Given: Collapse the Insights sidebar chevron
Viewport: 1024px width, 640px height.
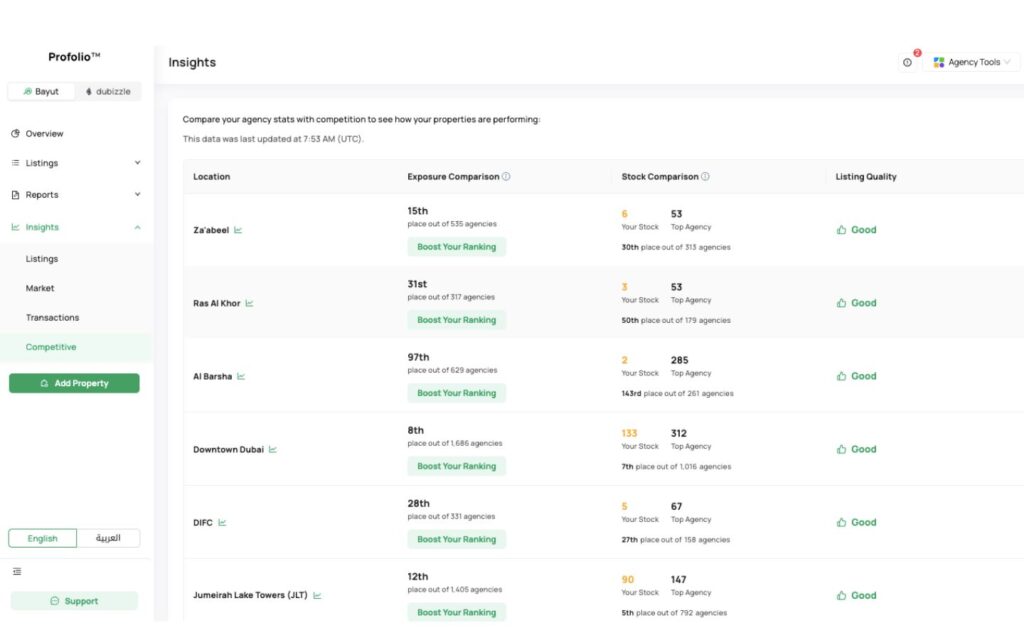Looking at the screenshot, I should pyautogui.click(x=137, y=227).
